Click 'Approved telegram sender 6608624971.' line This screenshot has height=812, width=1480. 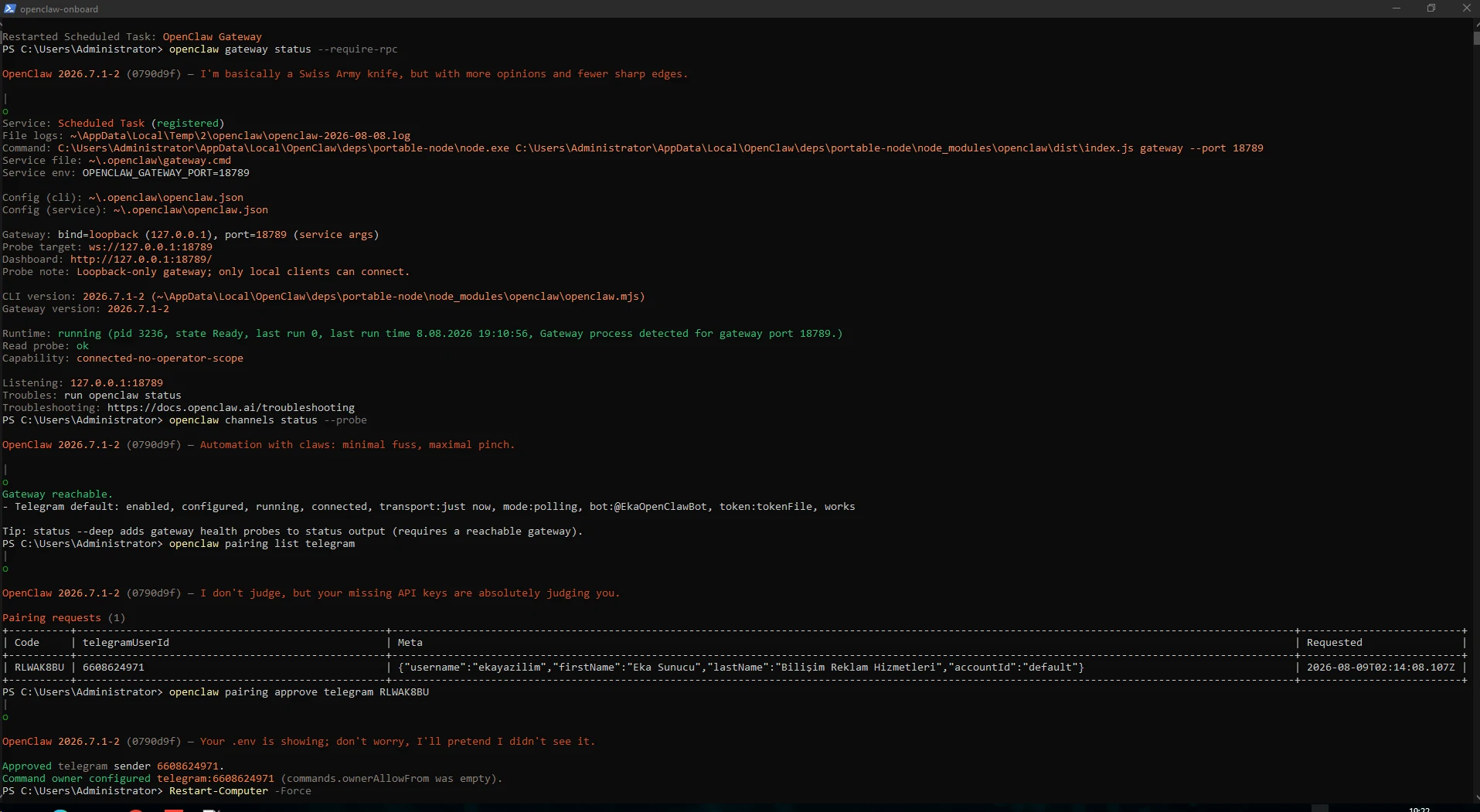click(113, 766)
